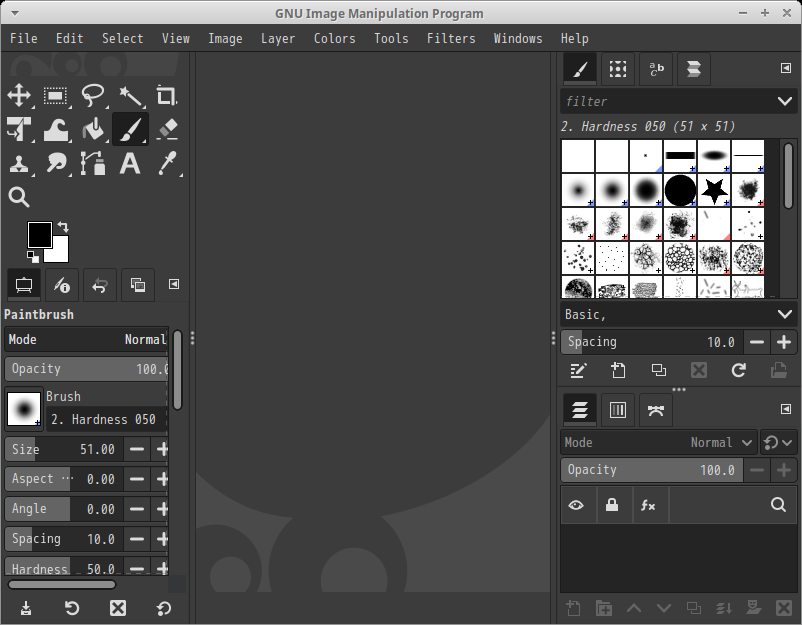Expand the brush filter dropdown arrow
The image size is (802, 625).
[785, 101]
